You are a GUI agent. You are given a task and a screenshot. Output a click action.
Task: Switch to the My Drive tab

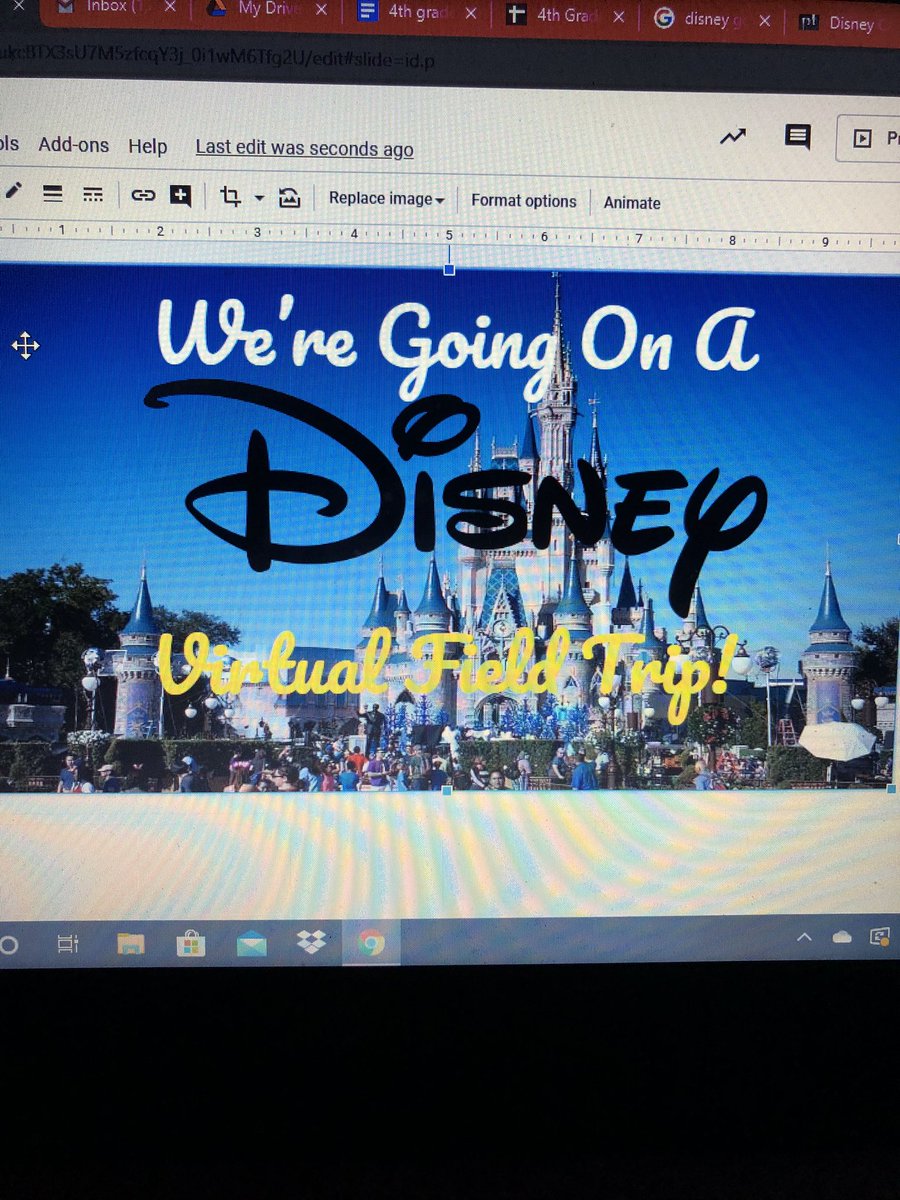point(263,10)
